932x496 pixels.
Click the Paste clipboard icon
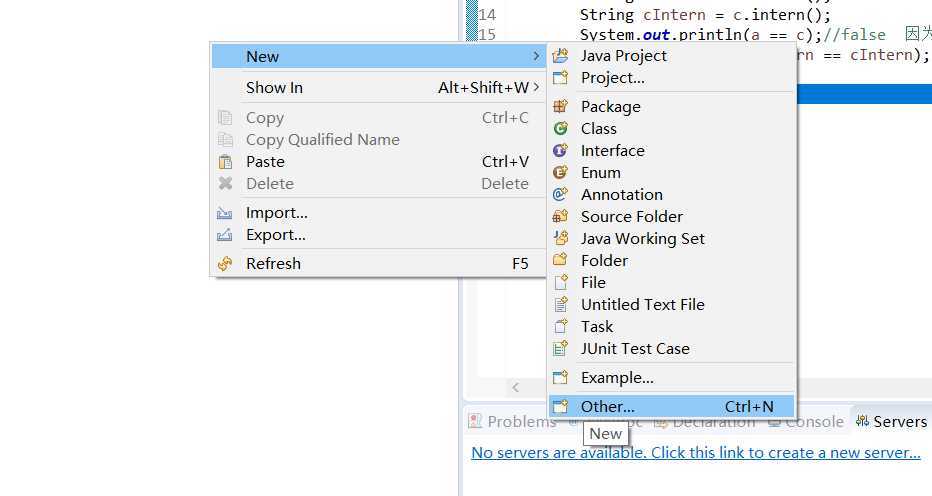225,162
